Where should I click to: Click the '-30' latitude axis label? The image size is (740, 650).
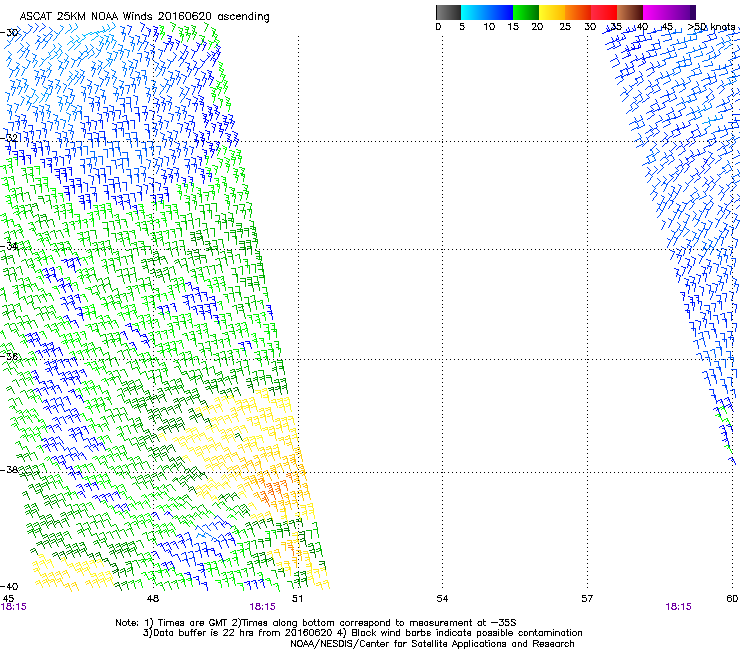pos(9,33)
